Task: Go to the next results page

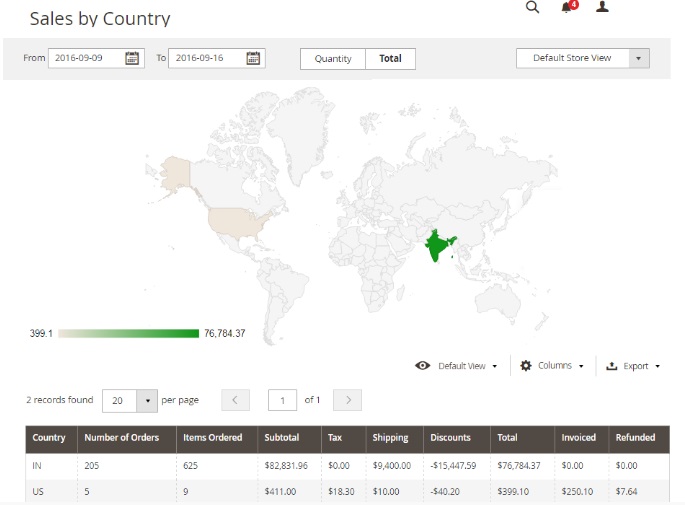Action: 347,400
